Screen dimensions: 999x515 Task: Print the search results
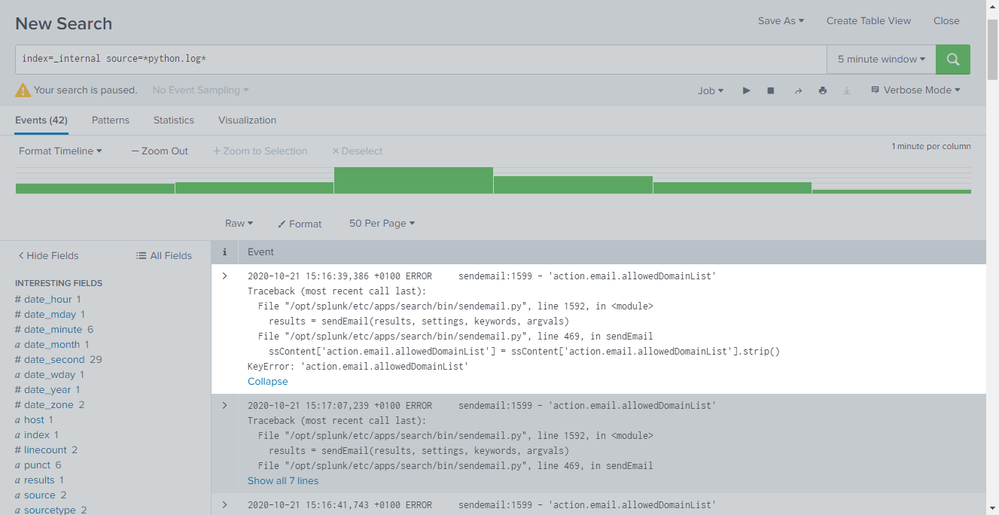coord(822,91)
